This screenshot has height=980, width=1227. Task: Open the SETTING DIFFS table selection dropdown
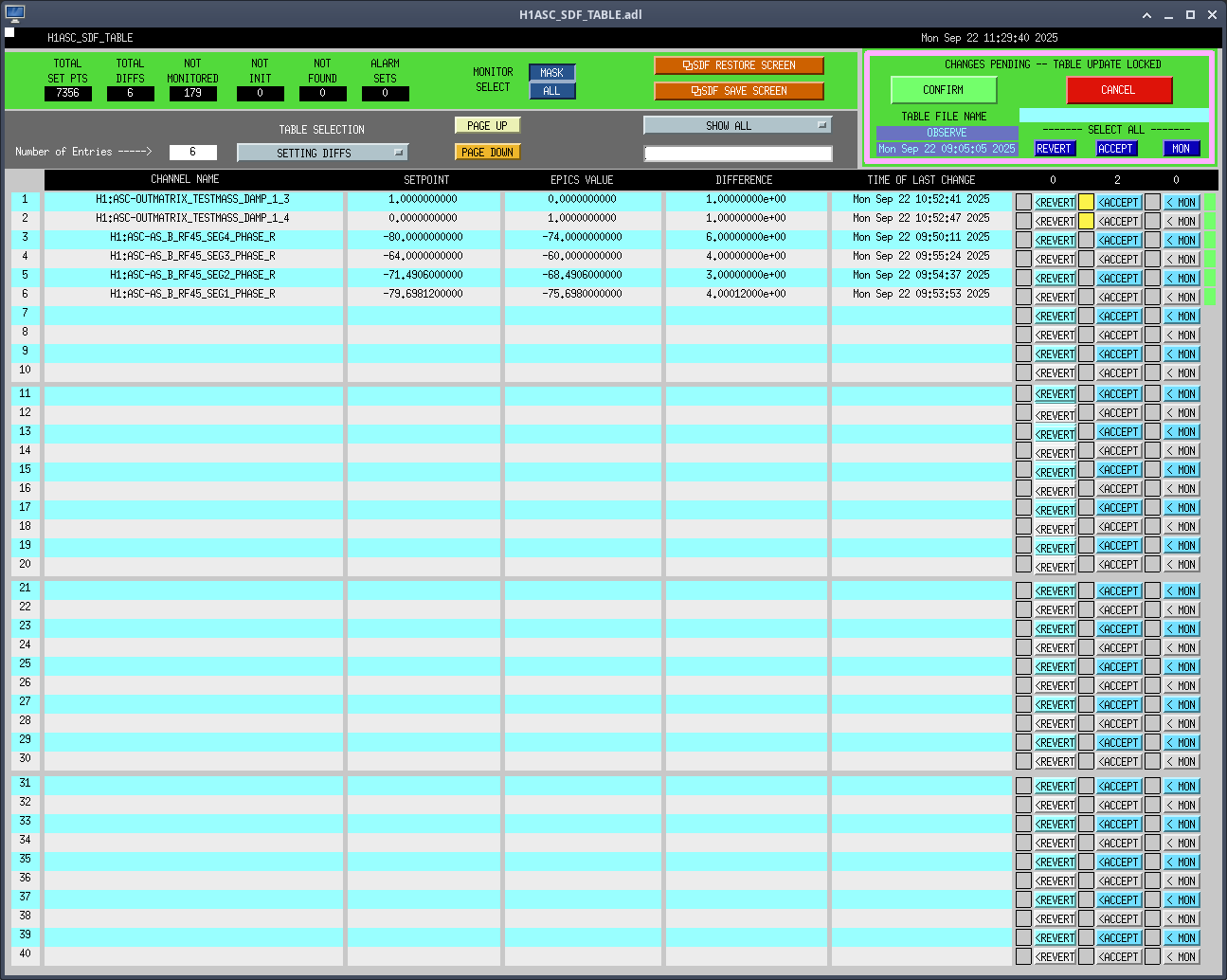(x=322, y=153)
